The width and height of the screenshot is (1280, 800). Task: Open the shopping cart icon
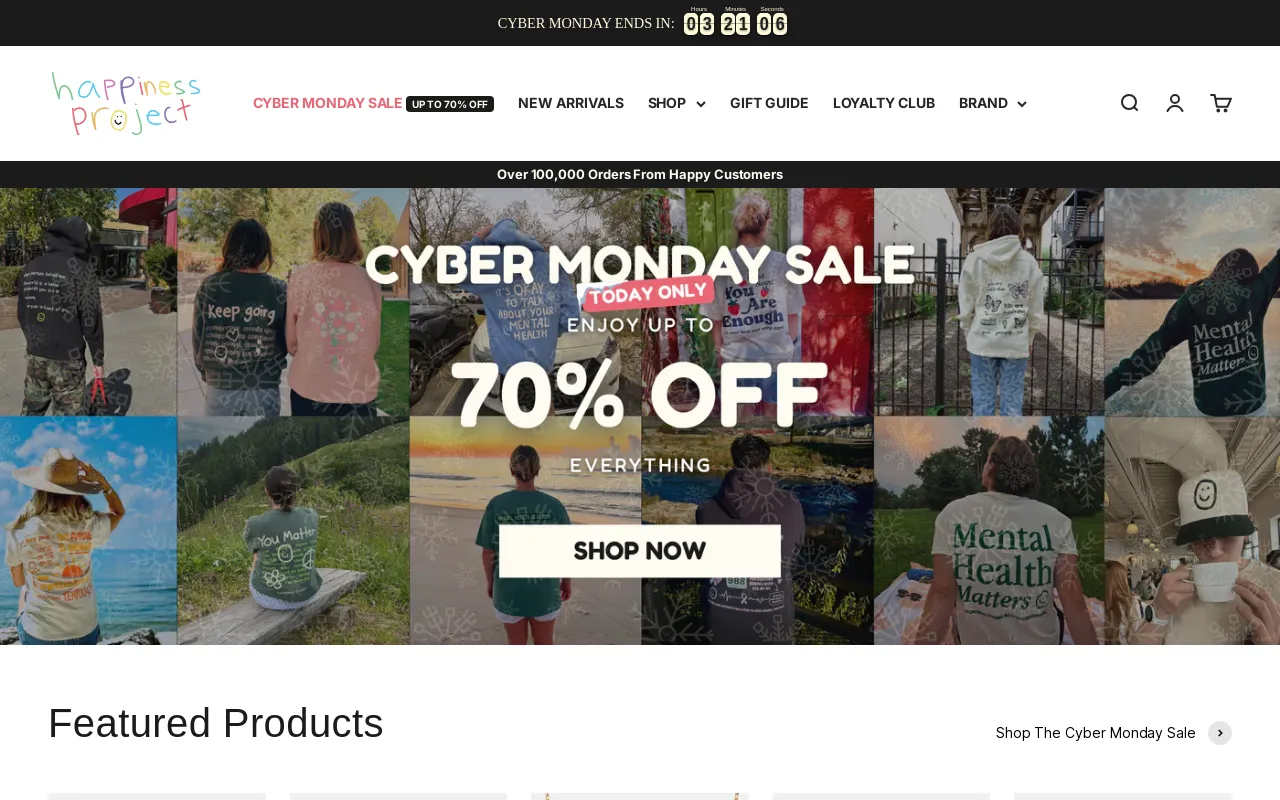(x=1221, y=103)
